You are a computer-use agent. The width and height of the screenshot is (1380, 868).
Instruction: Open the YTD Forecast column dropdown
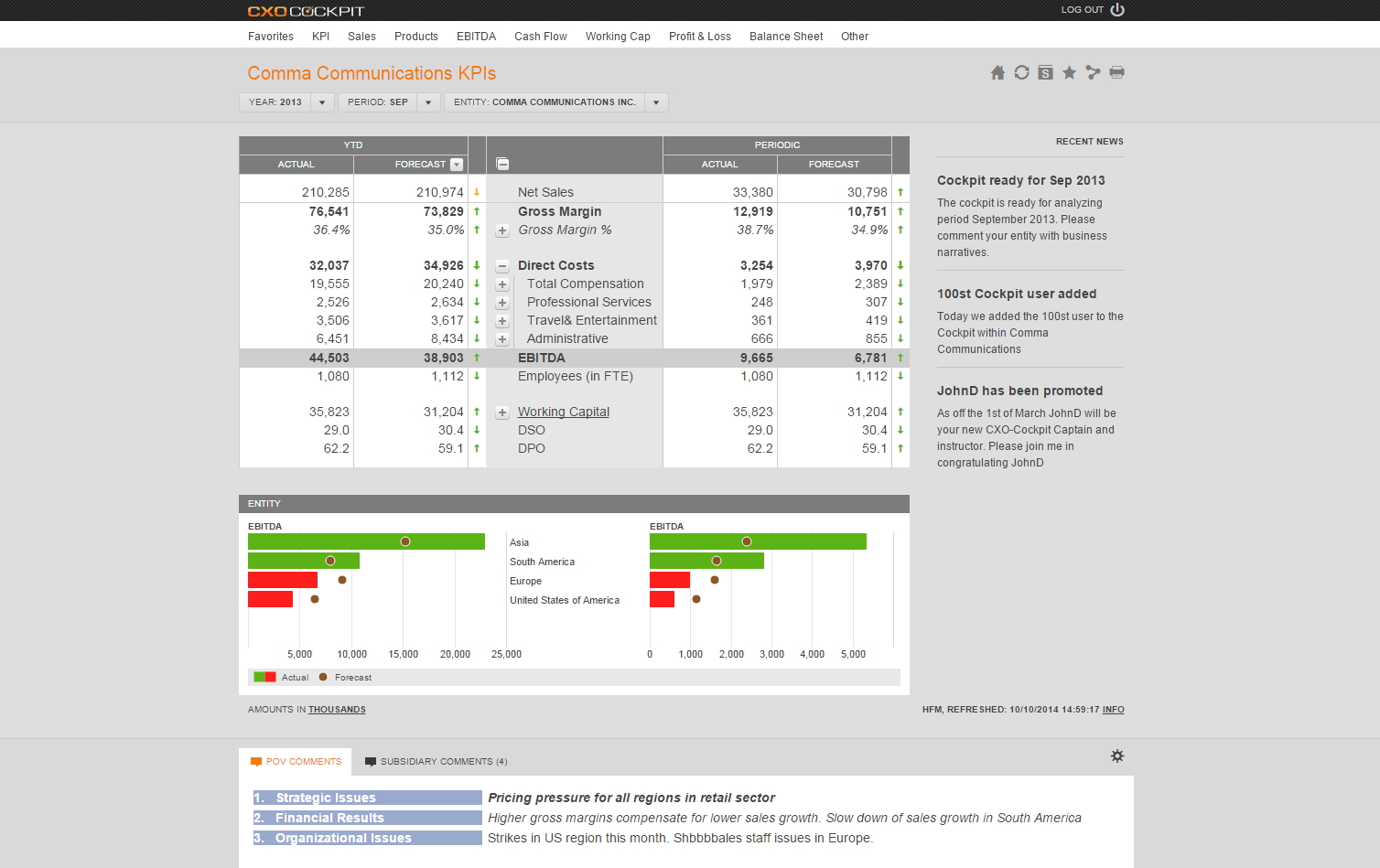coord(457,165)
